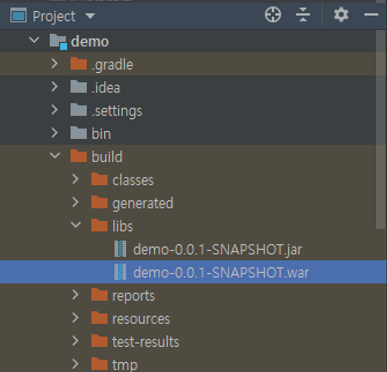Click the resources folder icon
The width and height of the screenshot is (387, 372).
[x=99, y=318]
